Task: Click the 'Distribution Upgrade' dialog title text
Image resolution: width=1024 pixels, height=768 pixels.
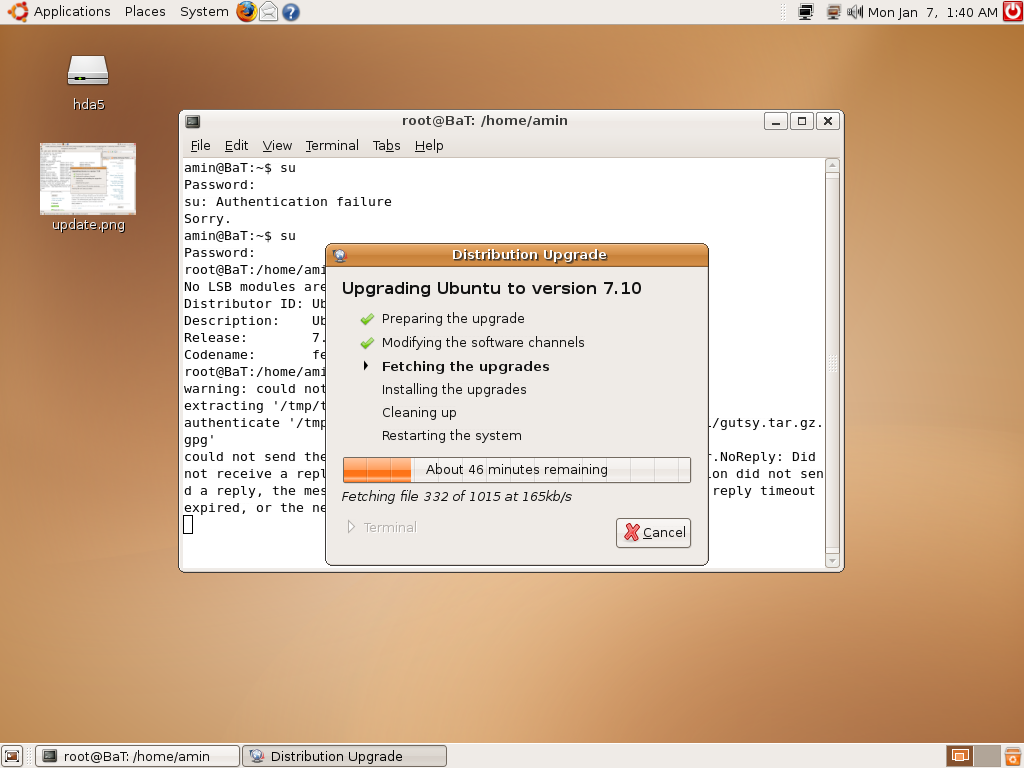Action: [530, 255]
